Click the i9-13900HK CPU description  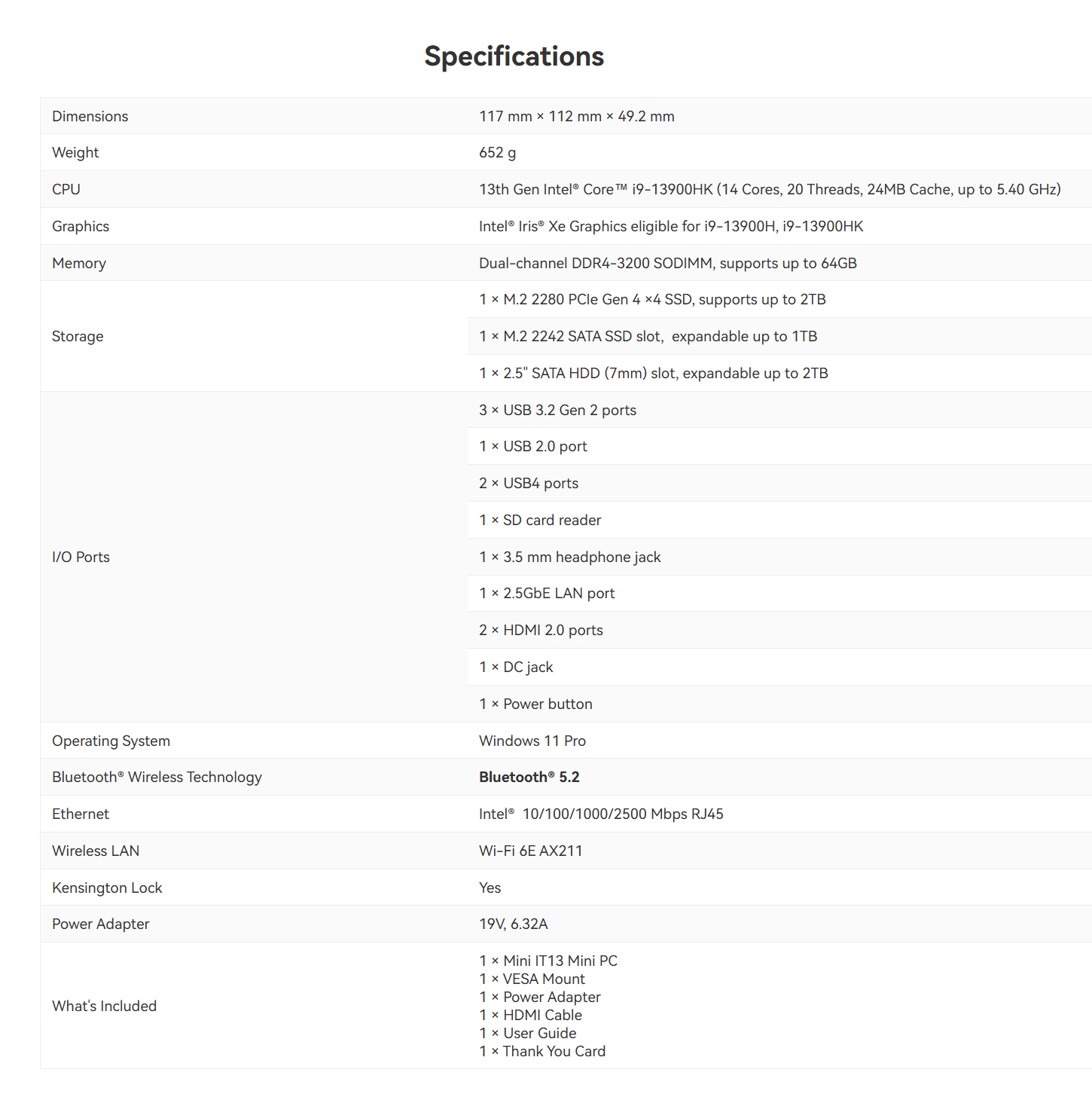tap(770, 190)
